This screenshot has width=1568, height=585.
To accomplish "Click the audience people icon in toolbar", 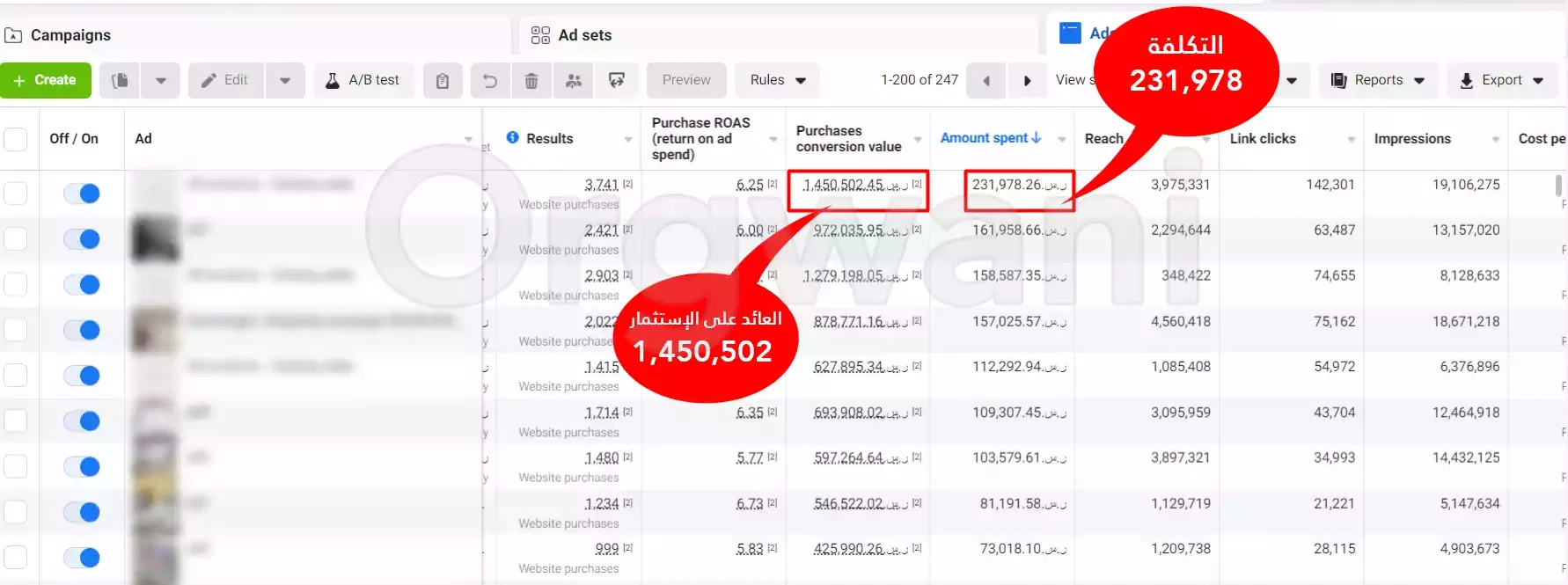I will pos(574,81).
